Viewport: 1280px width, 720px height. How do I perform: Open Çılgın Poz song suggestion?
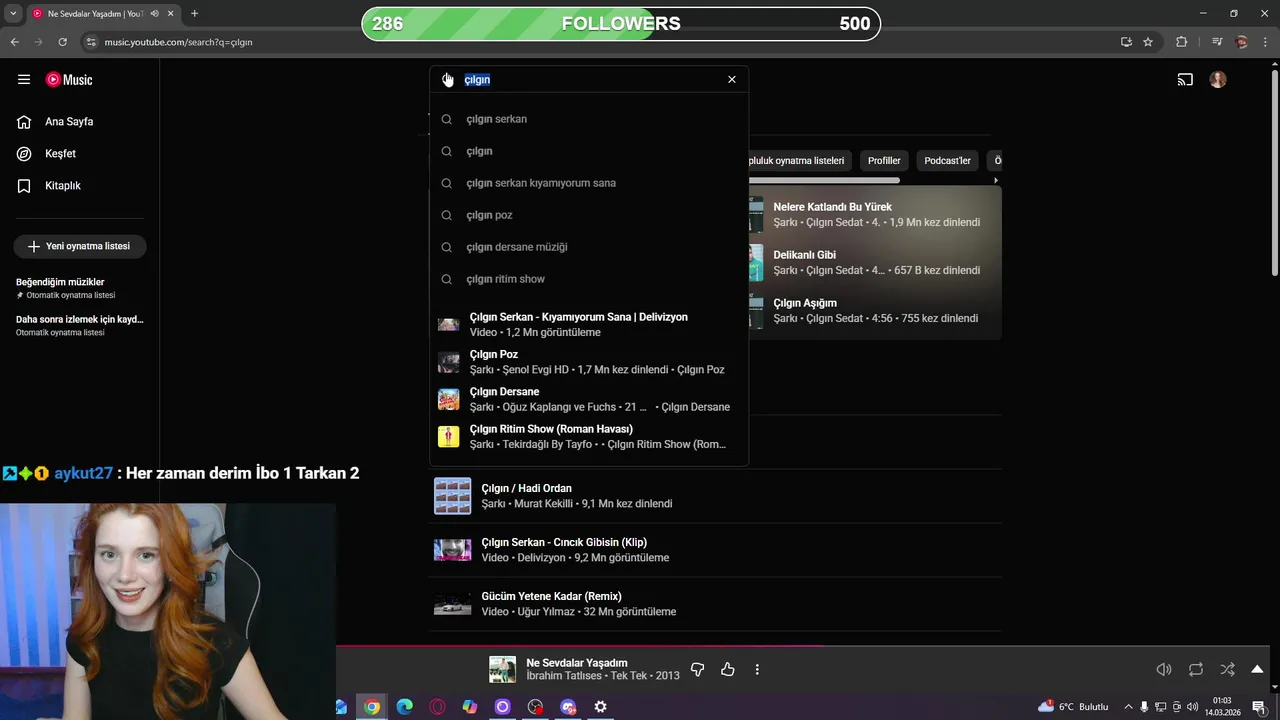pyautogui.click(x=589, y=362)
